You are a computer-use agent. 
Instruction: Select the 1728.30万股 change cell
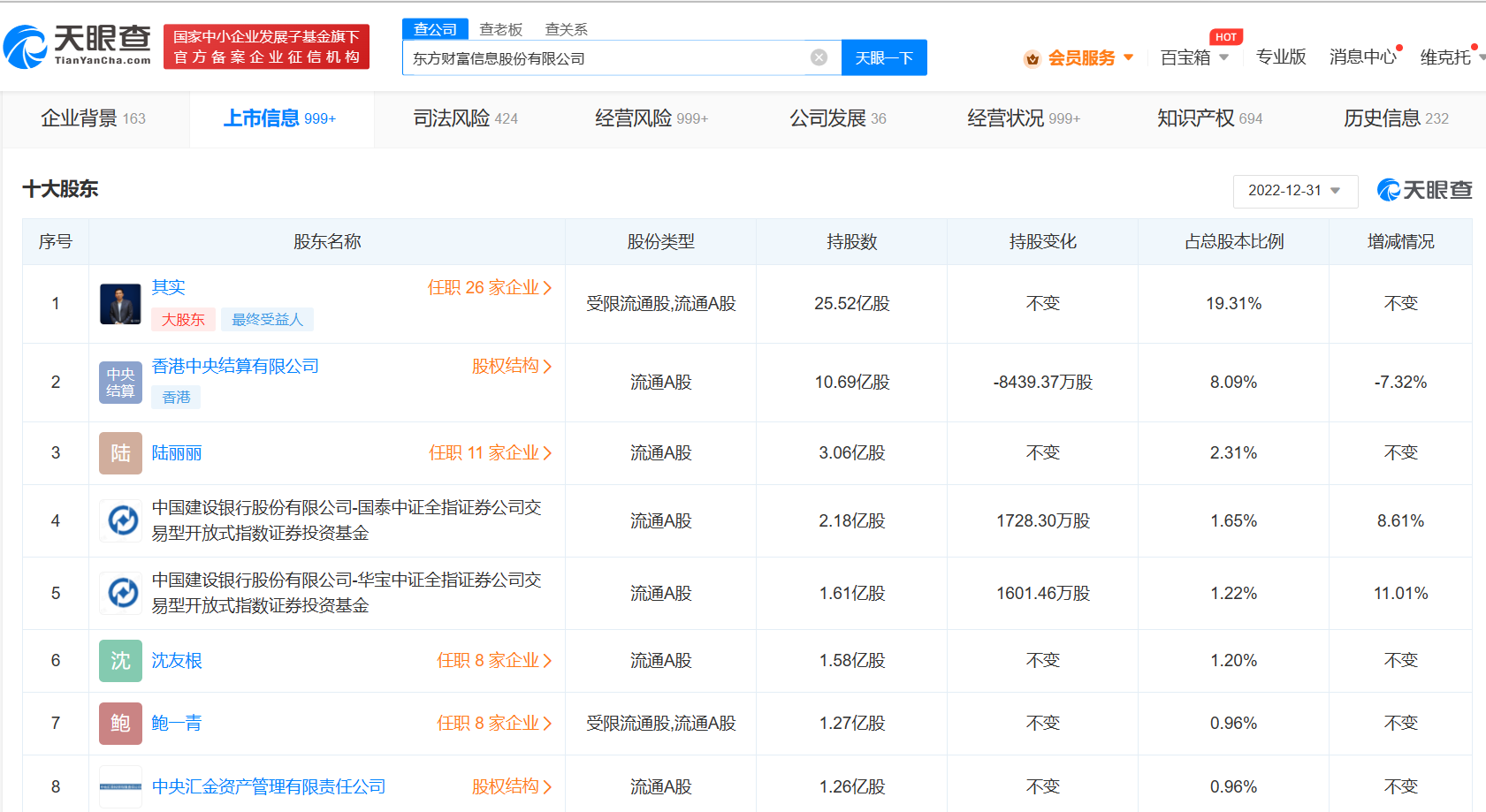pos(1043,521)
